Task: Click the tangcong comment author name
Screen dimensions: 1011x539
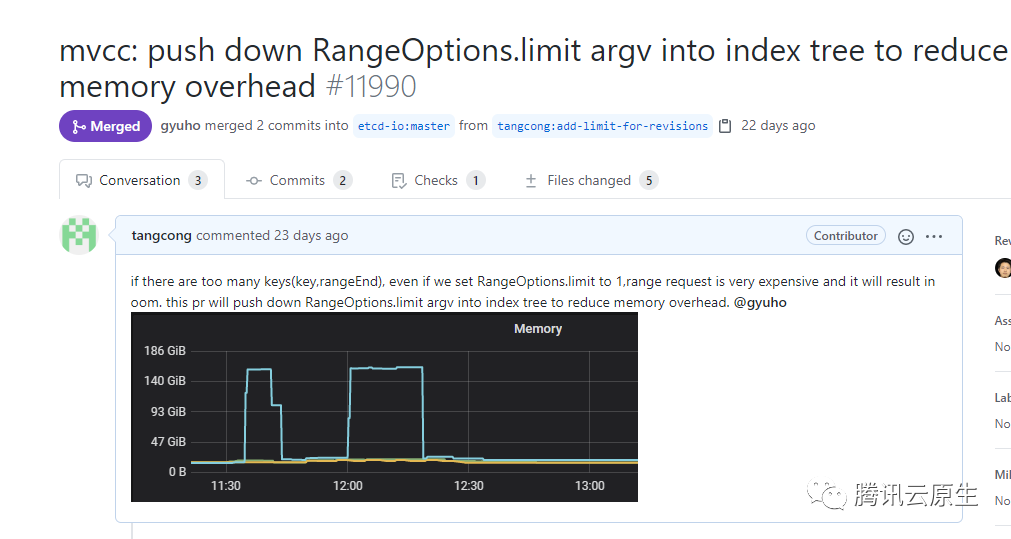Action: tap(161, 236)
